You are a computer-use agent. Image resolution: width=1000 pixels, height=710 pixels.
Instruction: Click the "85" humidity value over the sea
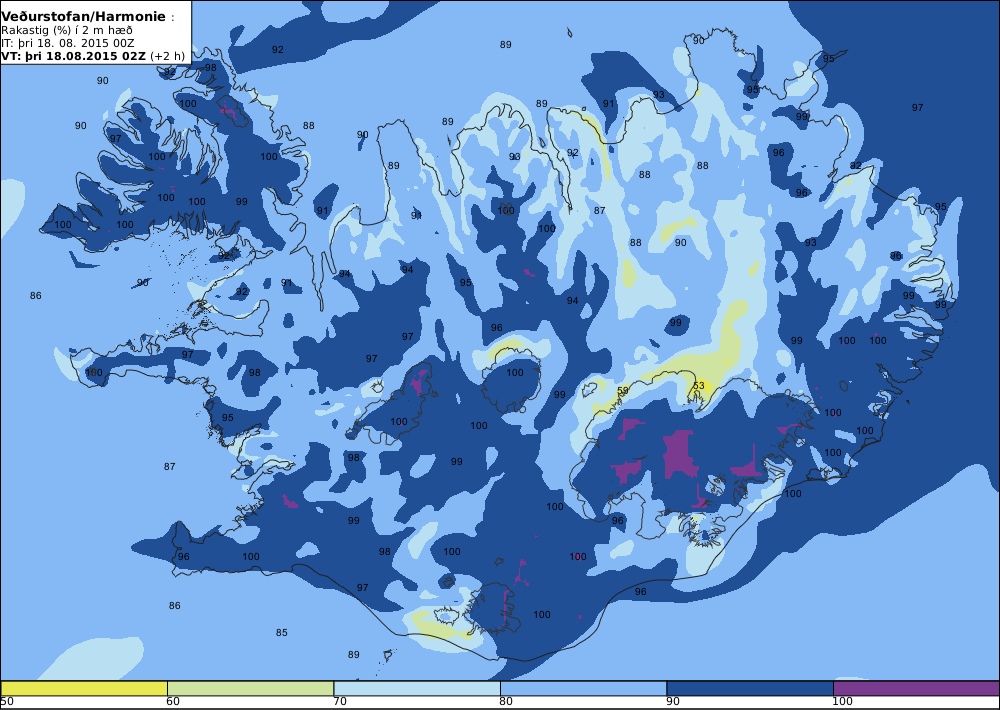point(281,633)
